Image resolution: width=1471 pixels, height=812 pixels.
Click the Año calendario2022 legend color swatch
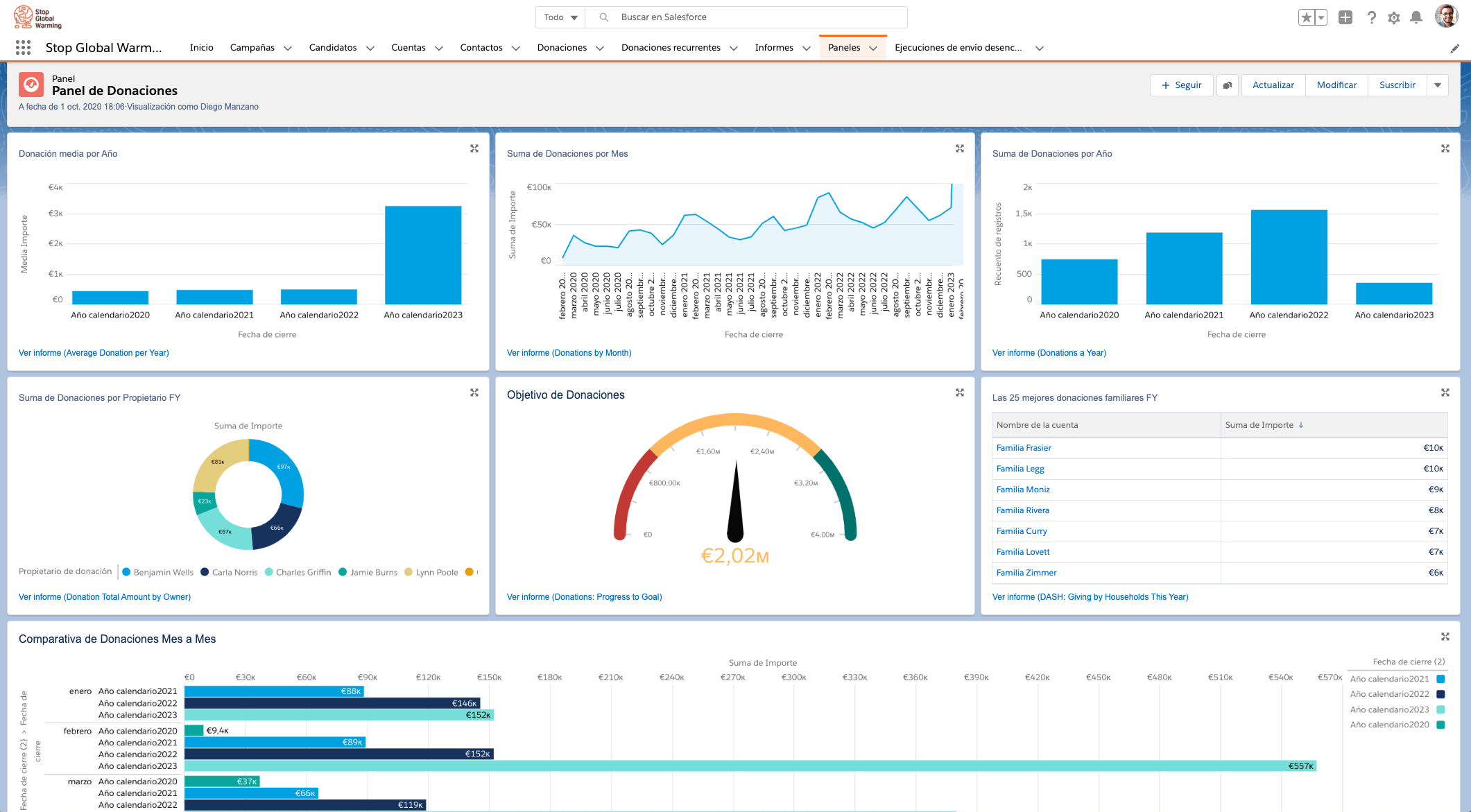click(x=1440, y=694)
